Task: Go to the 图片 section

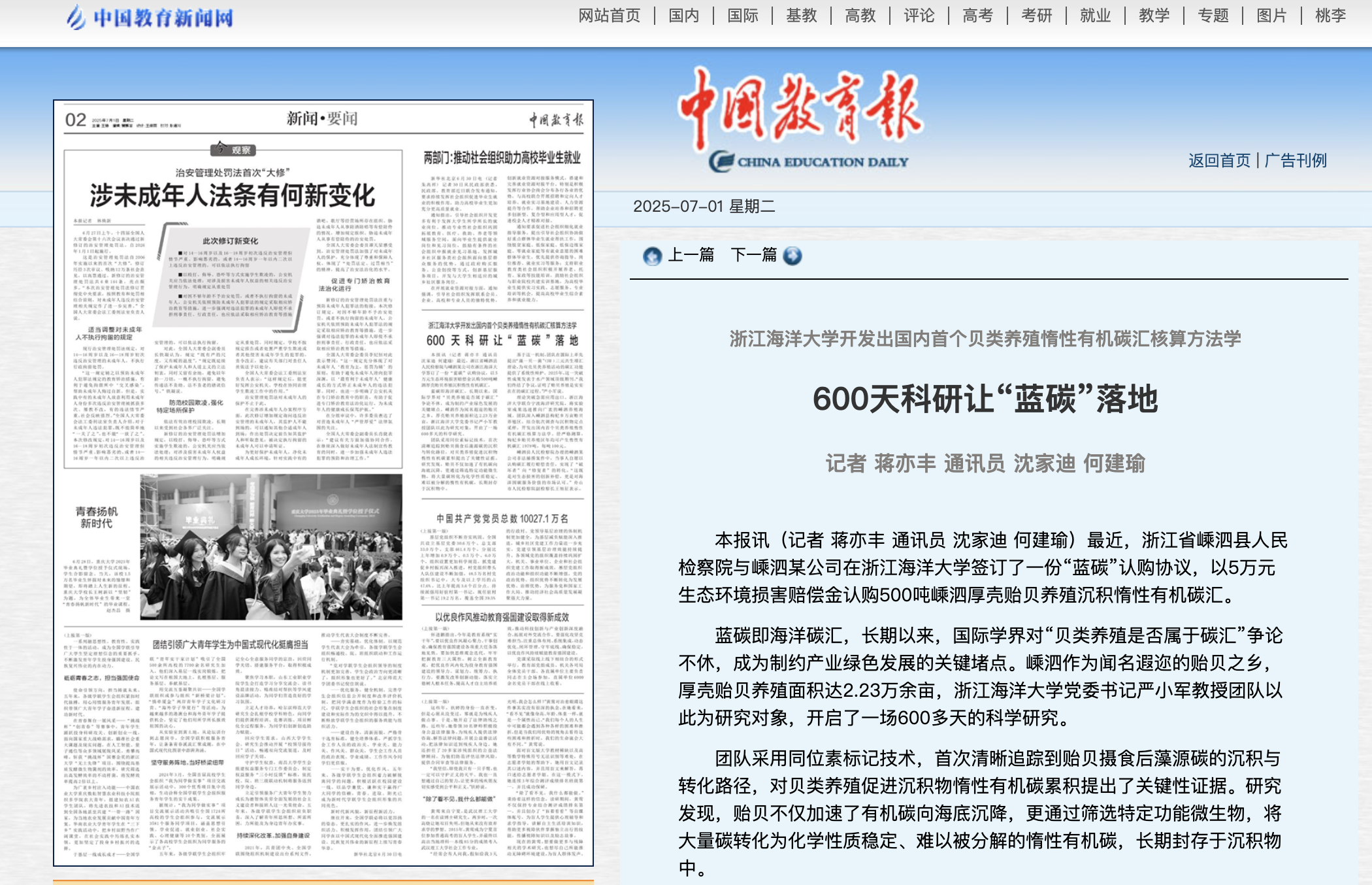Action: (1272, 15)
